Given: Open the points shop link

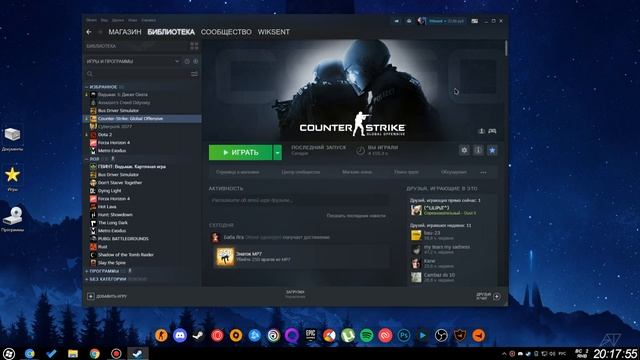Looking at the screenshot, I should point(357,172).
